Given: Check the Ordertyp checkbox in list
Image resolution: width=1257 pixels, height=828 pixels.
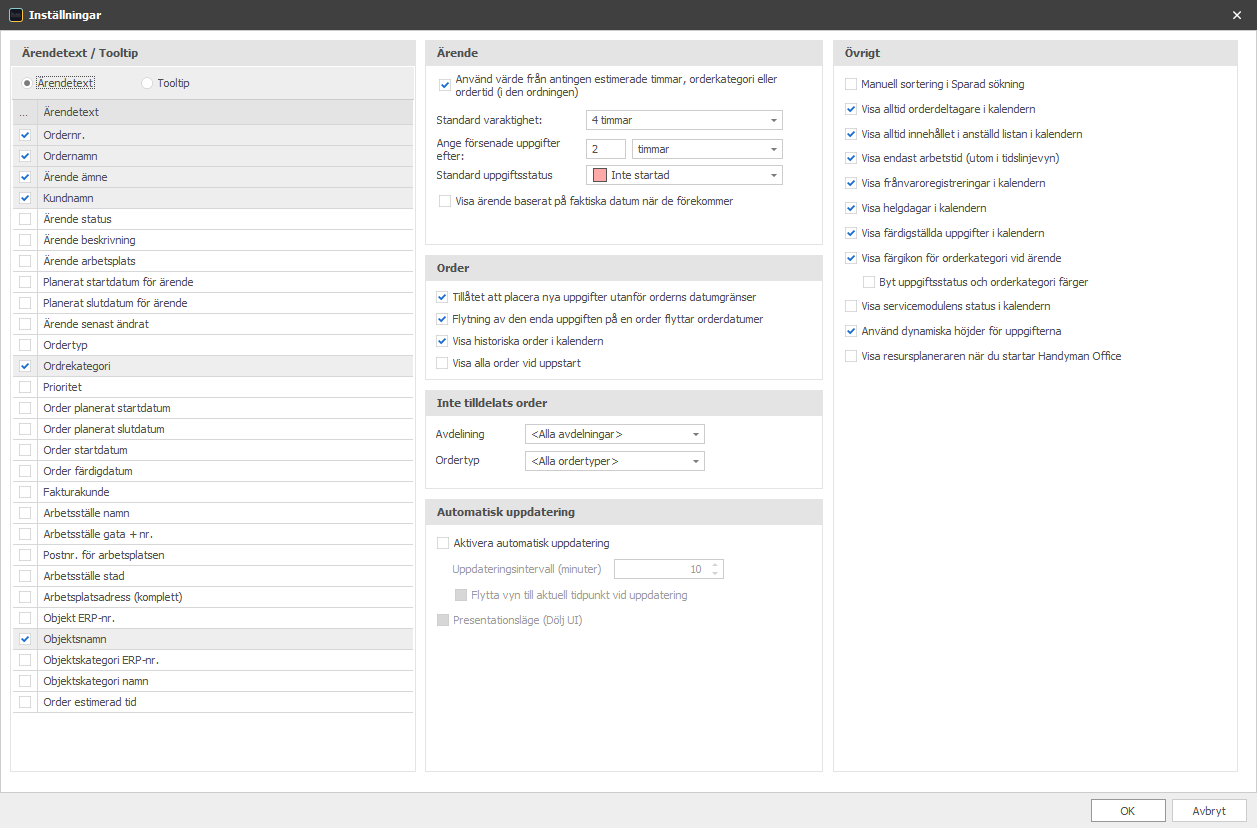Looking at the screenshot, I should (x=25, y=345).
